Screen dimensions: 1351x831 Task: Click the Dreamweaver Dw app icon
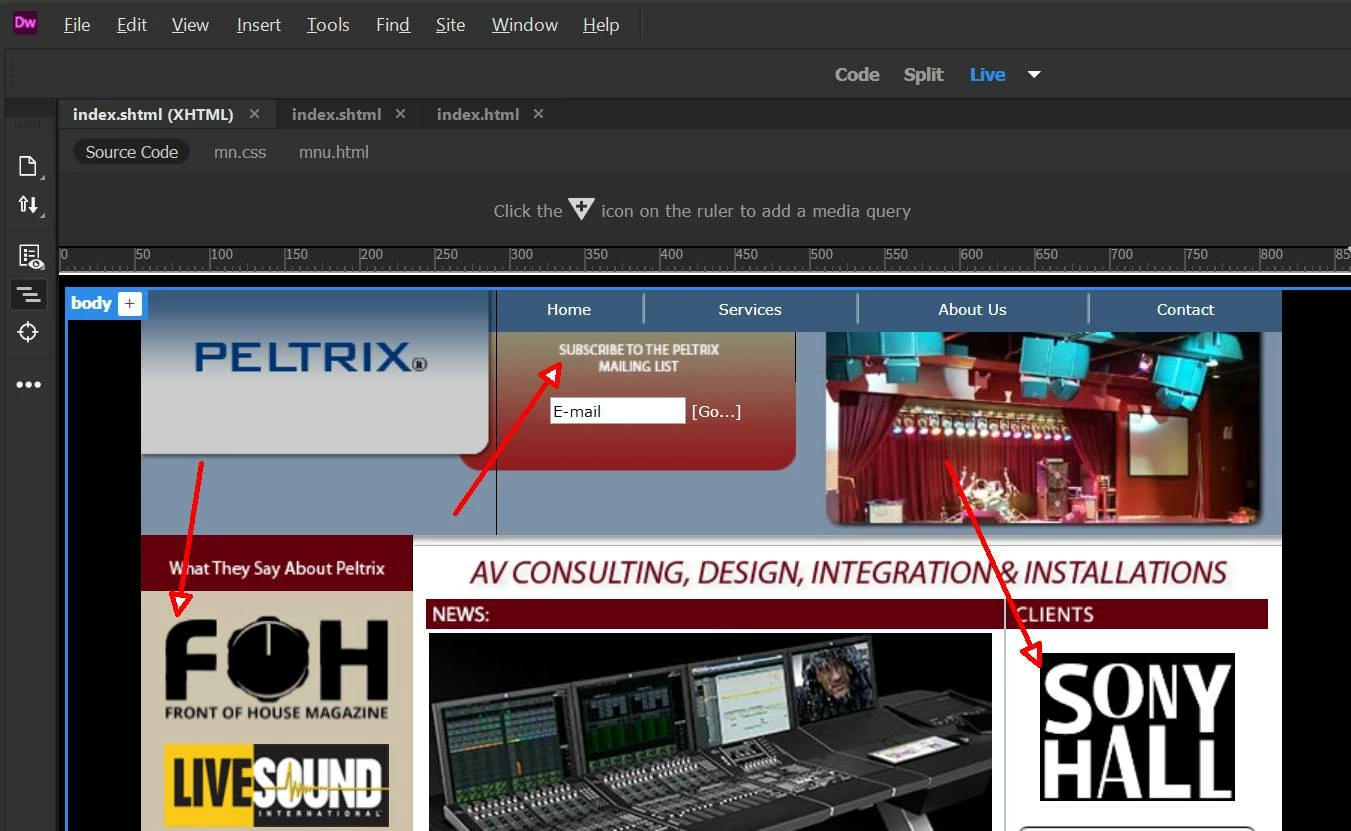point(25,23)
